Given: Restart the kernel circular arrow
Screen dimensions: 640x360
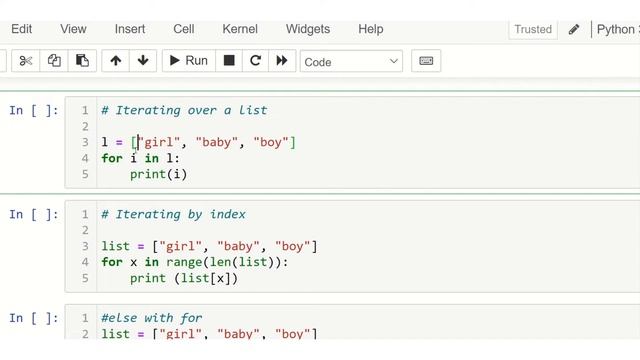Looking at the screenshot, I should (256, 61).
